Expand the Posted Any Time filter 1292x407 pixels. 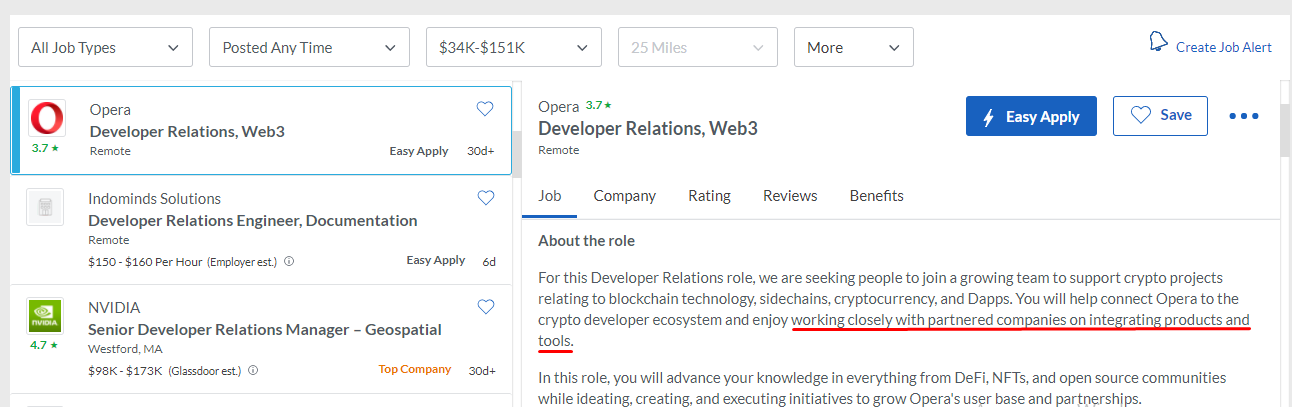(309, 47)
